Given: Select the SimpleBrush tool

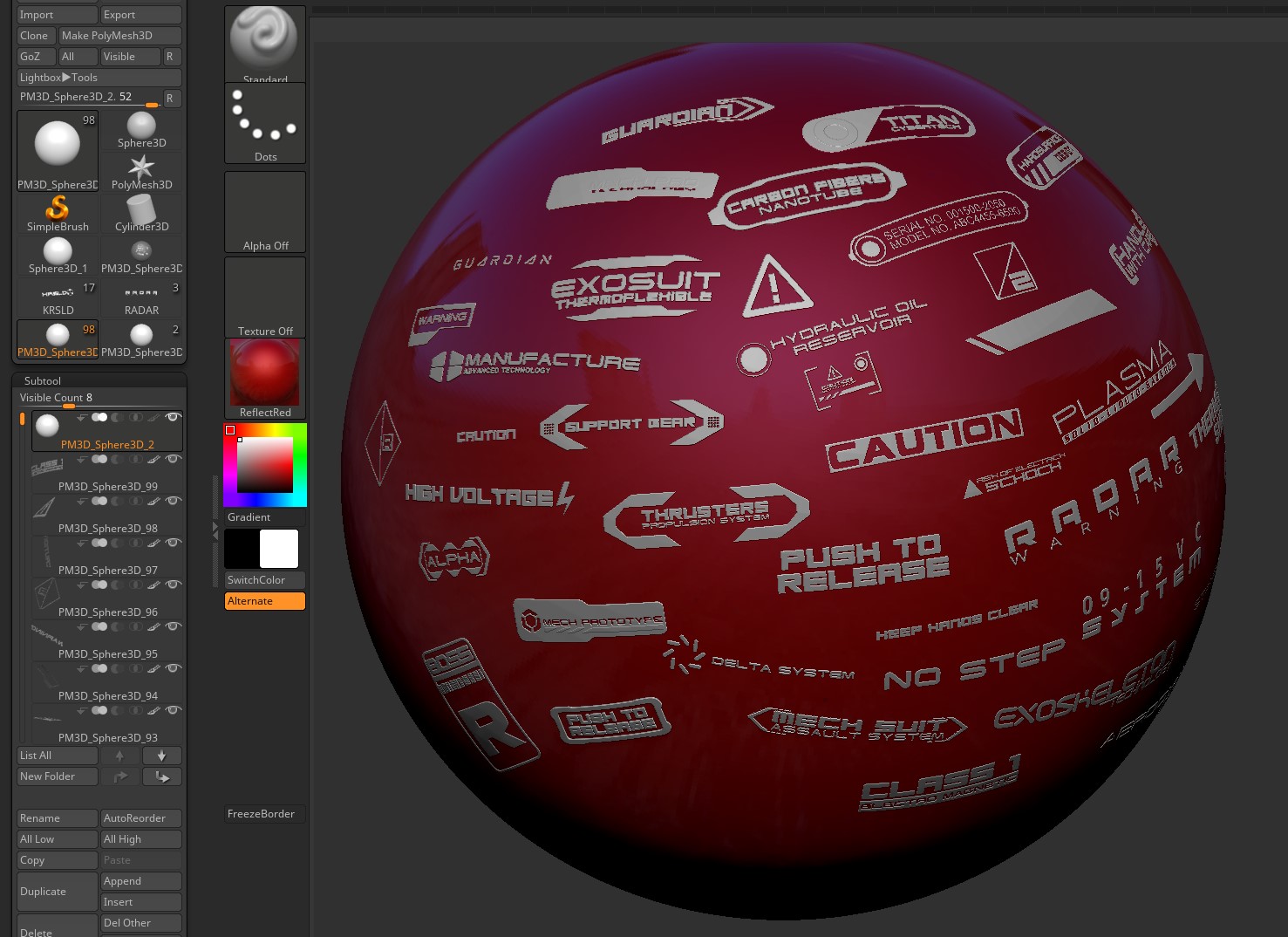Looking at the screenshot, I should (58, 214).
